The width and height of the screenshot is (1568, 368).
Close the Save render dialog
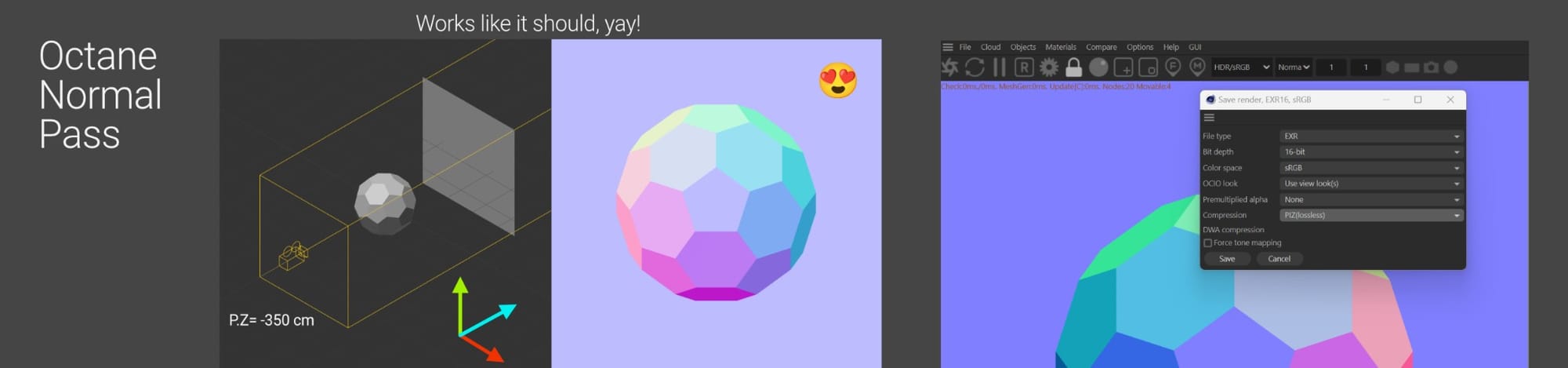1450,100
